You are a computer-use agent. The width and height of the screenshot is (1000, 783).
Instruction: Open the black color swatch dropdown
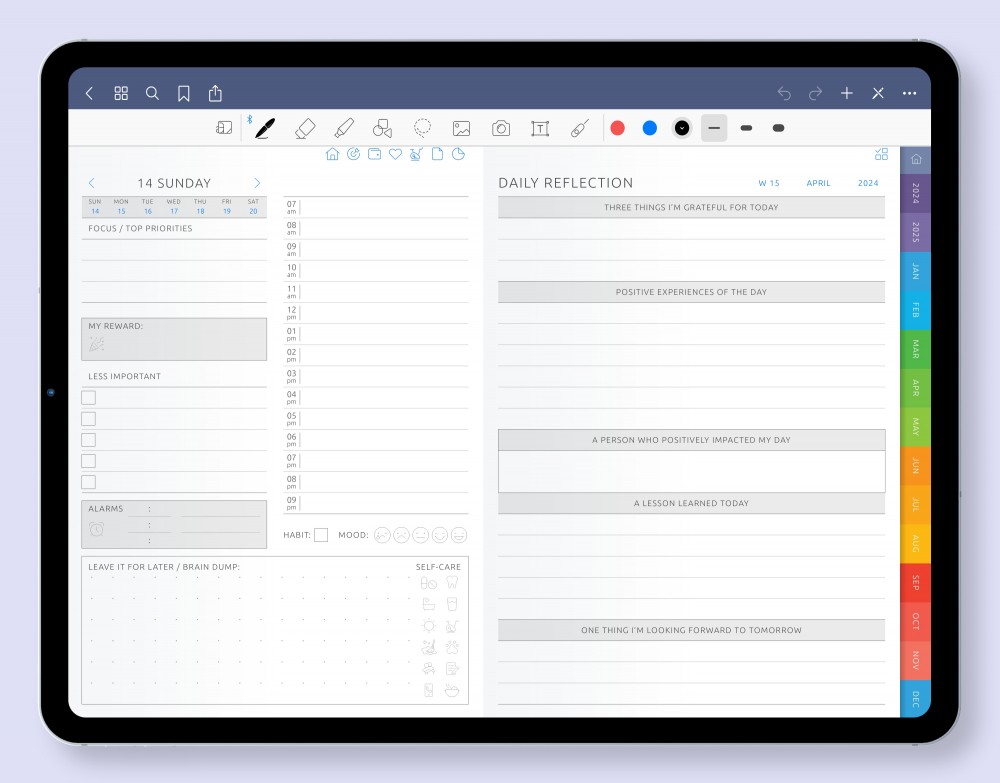pos(682,128)
